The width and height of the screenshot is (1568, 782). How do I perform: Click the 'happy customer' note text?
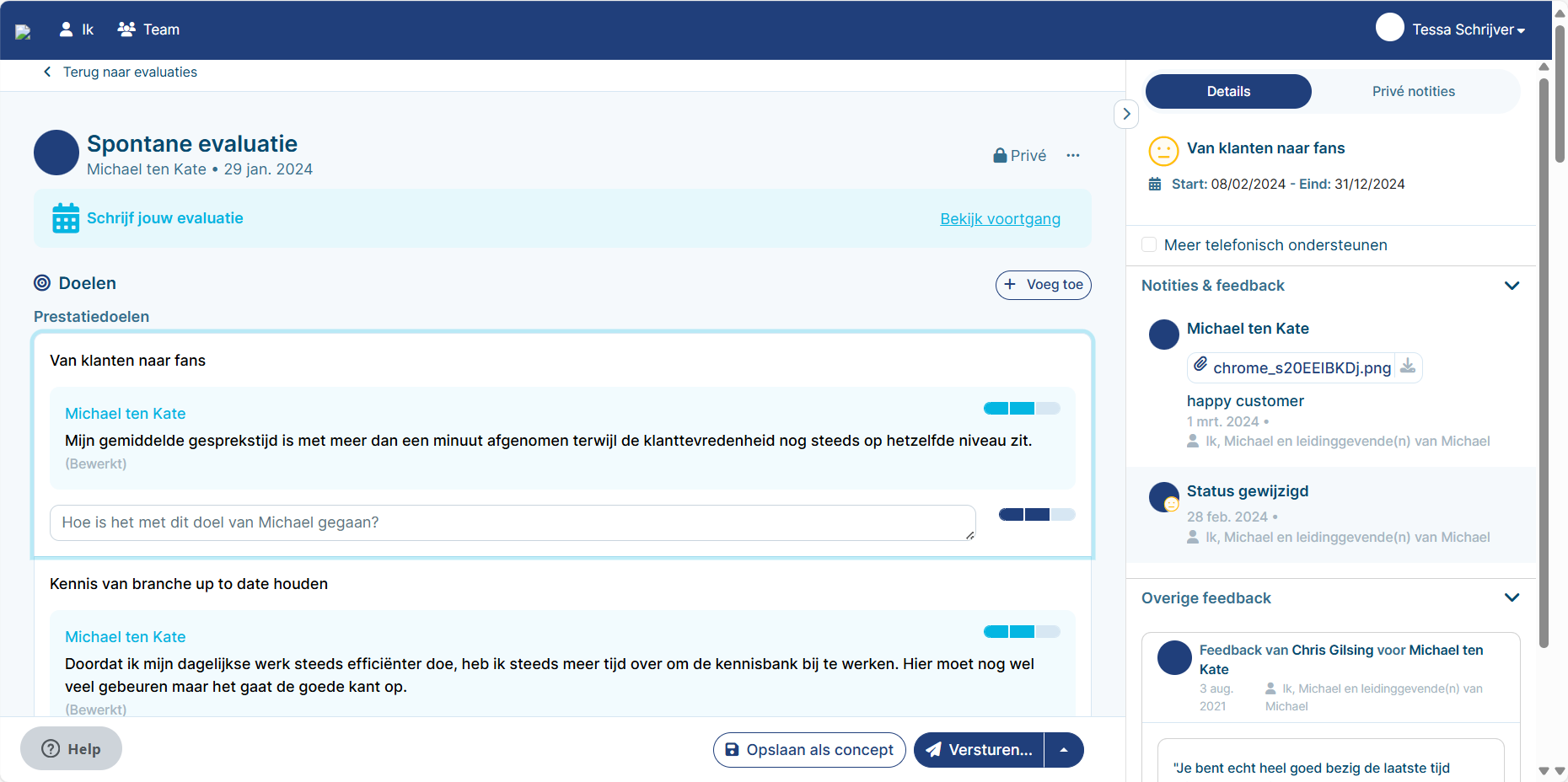click(1245, 401)
